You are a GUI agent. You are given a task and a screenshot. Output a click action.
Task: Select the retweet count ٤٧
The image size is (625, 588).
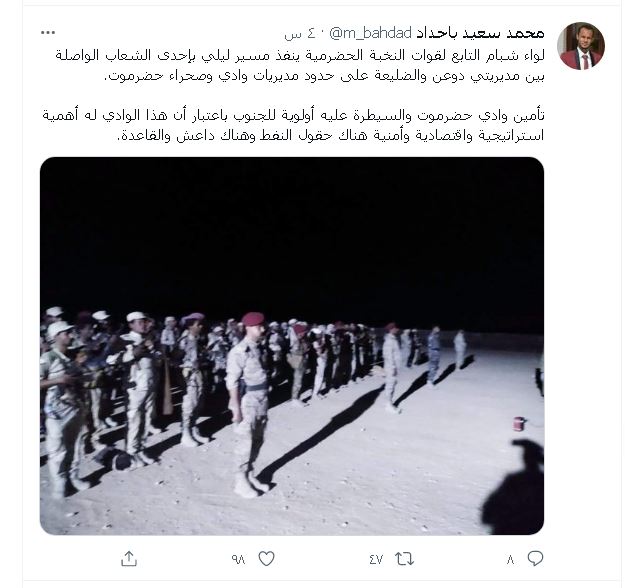tap(375, 560)
